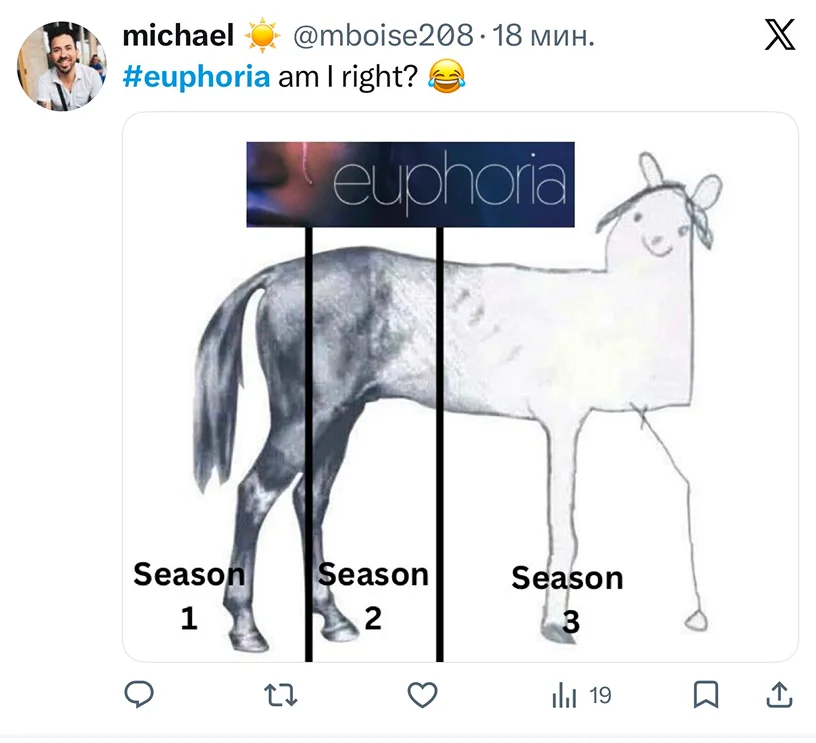Click the repost arrows icon

coord(280,695)
